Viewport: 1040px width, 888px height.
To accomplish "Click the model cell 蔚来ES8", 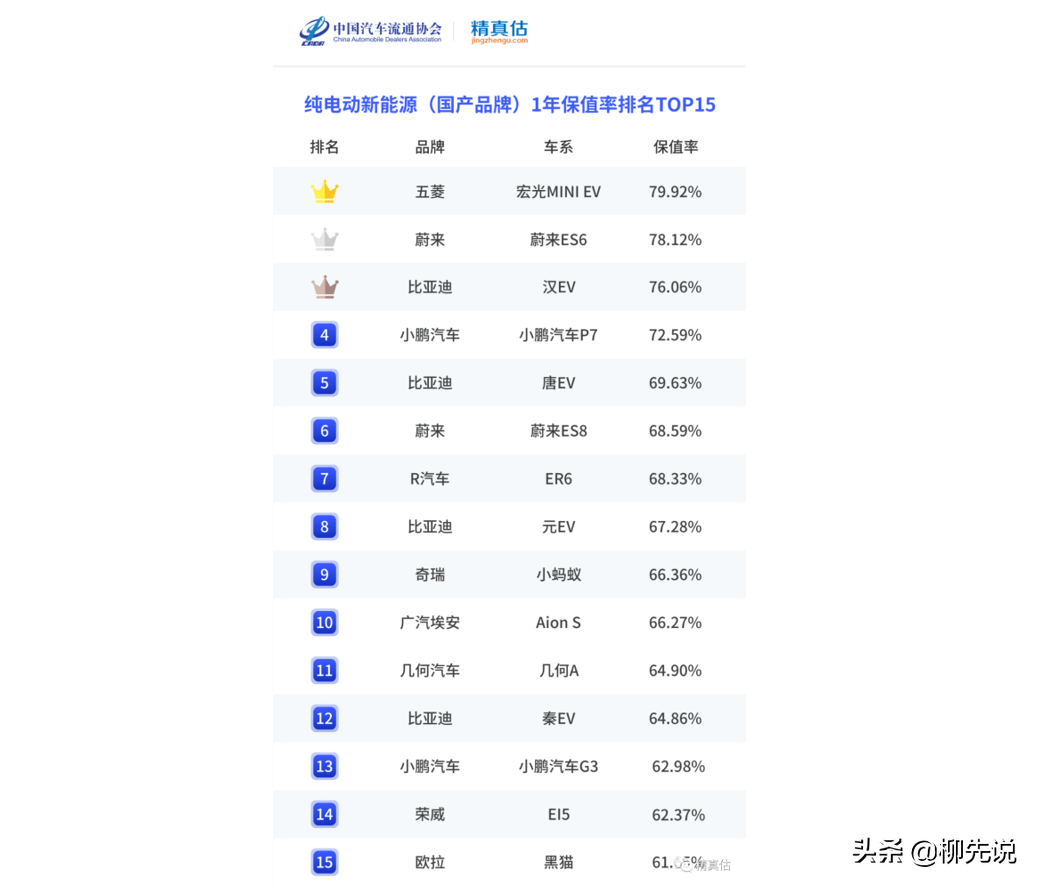I will [558, 431].
